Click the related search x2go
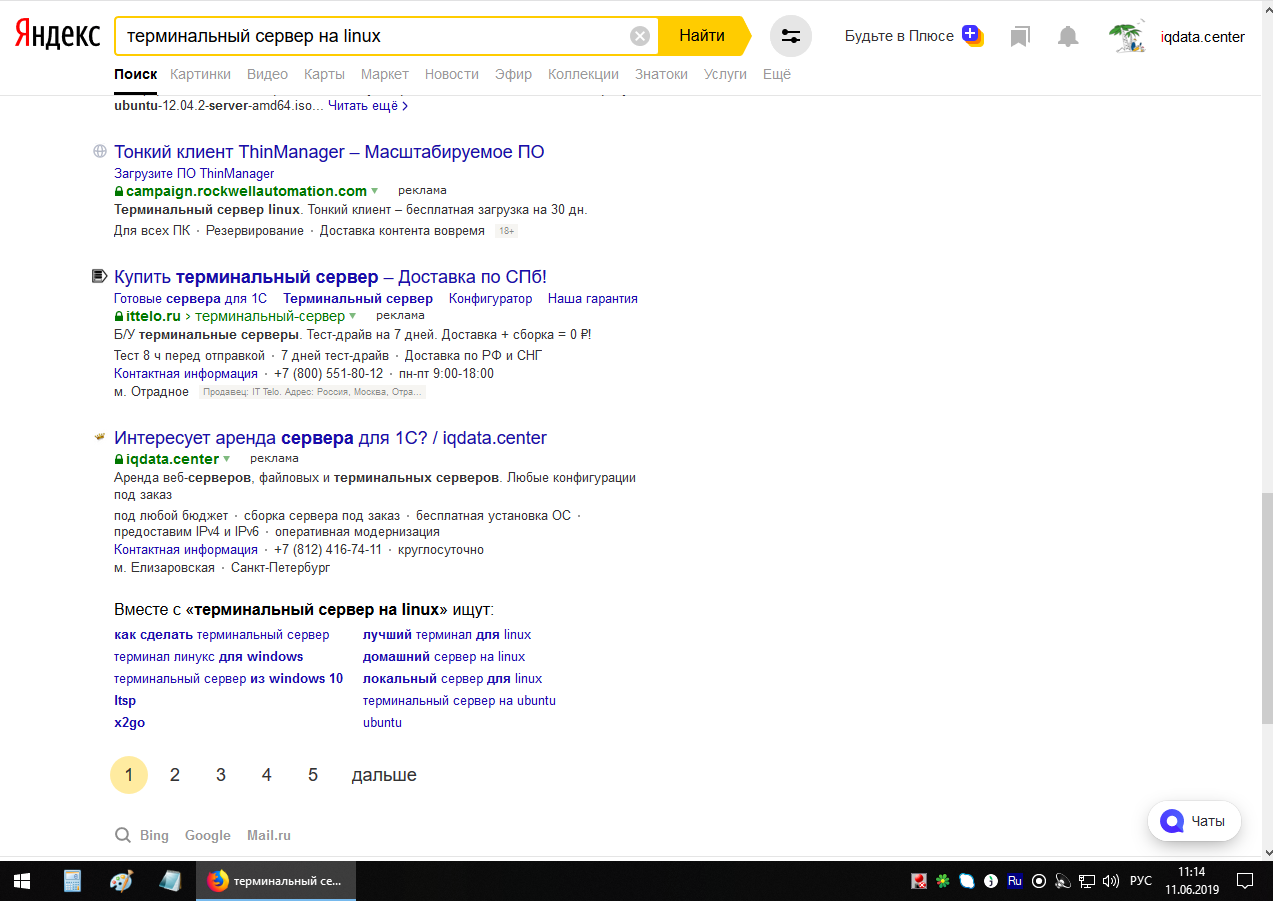 [130, 723]
